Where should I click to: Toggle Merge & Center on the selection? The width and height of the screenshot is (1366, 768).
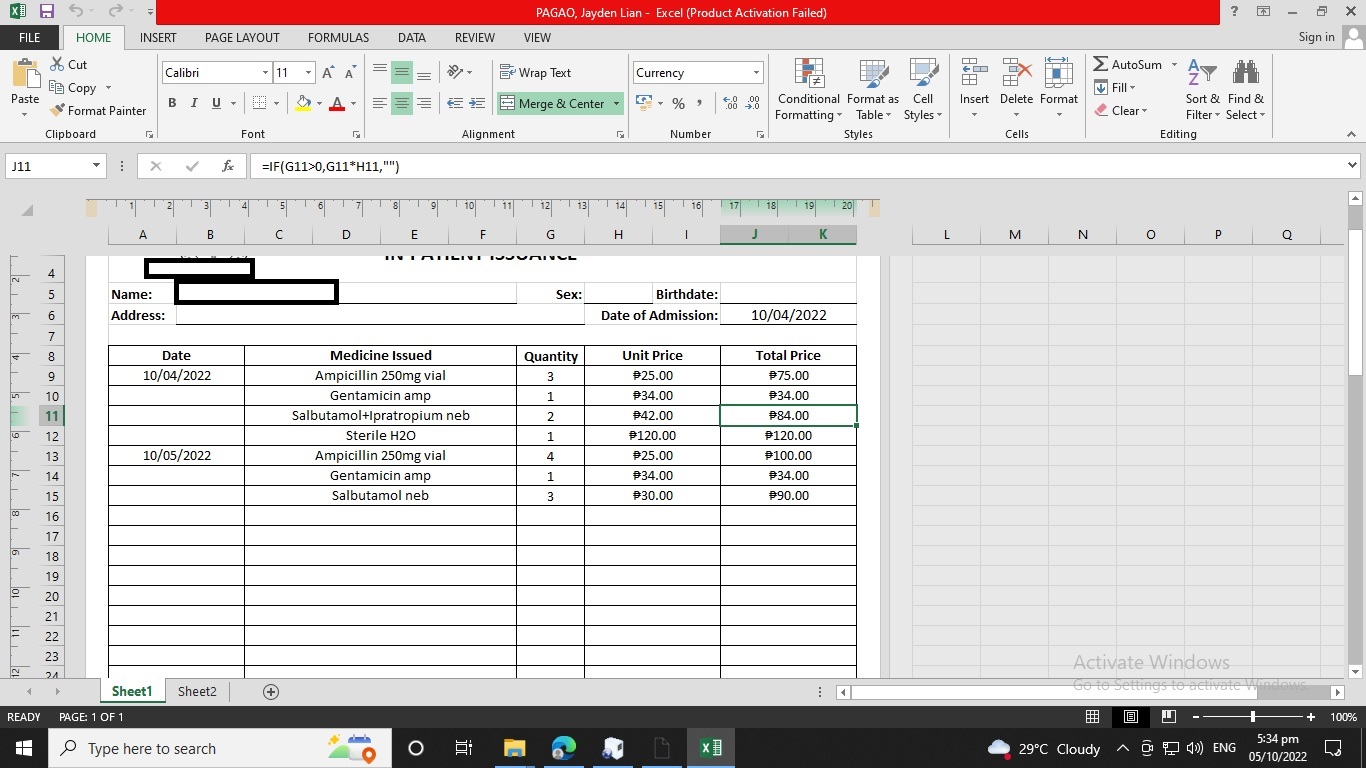(x=552, y=103)
